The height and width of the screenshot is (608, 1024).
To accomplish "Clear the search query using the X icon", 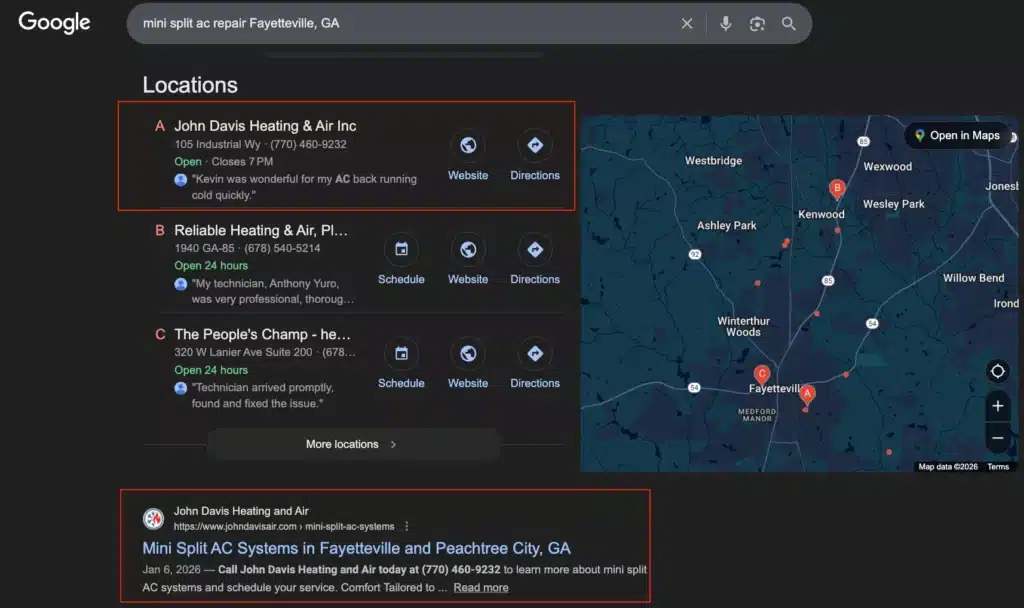I will (x=687, y=24).
